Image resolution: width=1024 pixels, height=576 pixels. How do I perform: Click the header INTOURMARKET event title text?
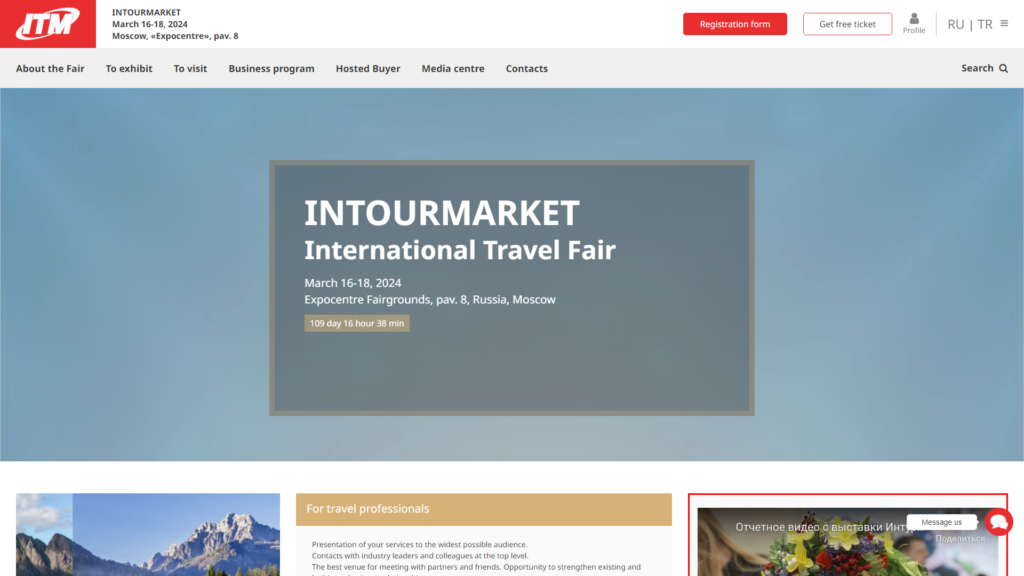coord(146,12)
